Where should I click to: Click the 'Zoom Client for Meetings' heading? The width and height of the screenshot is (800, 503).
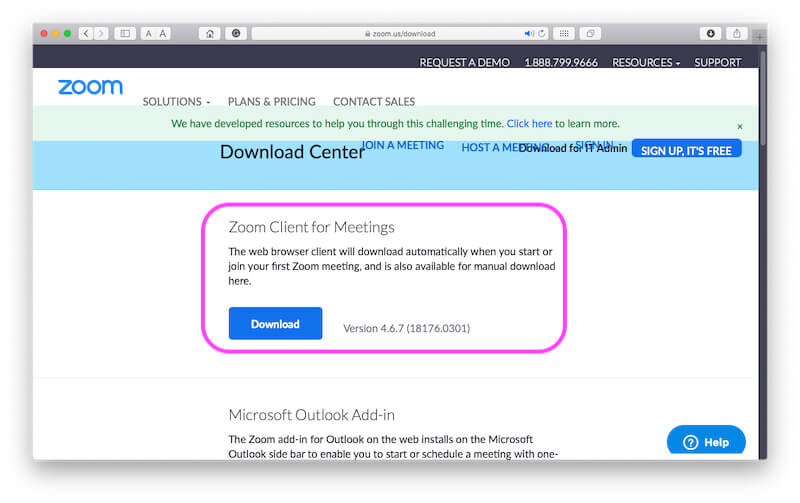click(x=311, y=227)
